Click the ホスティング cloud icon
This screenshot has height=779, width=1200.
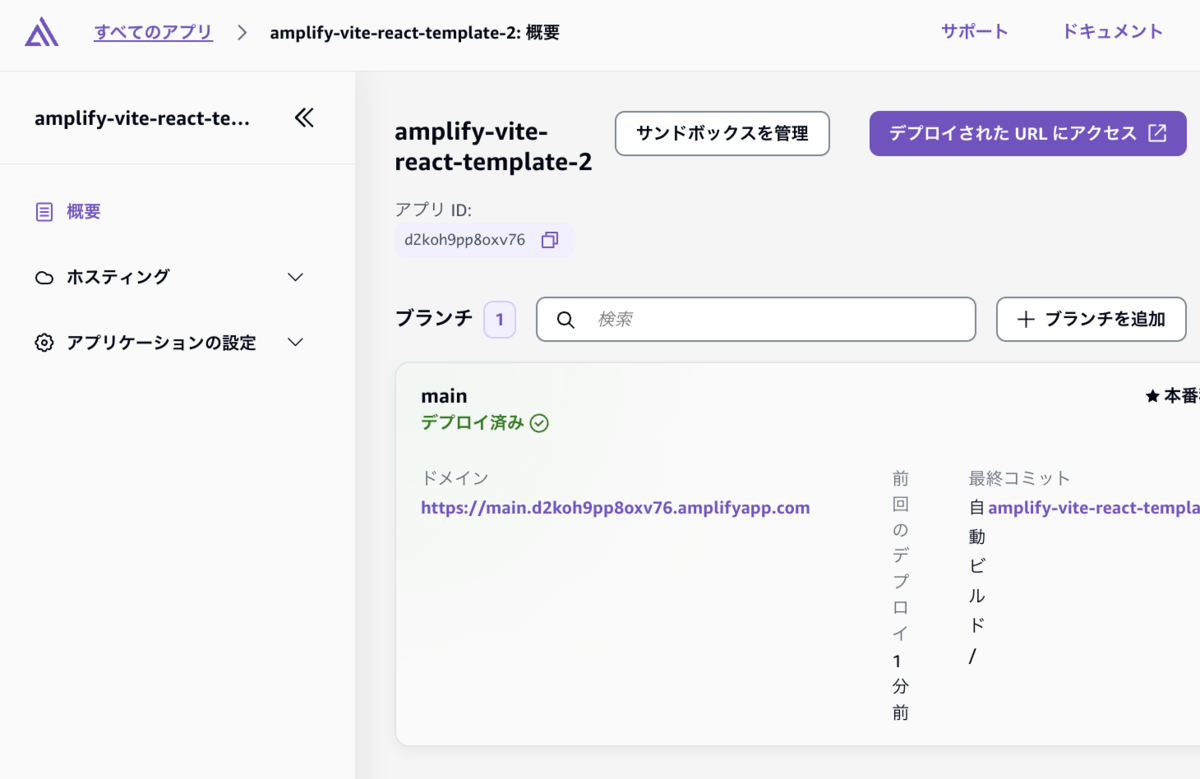click(x=44, y=277)
